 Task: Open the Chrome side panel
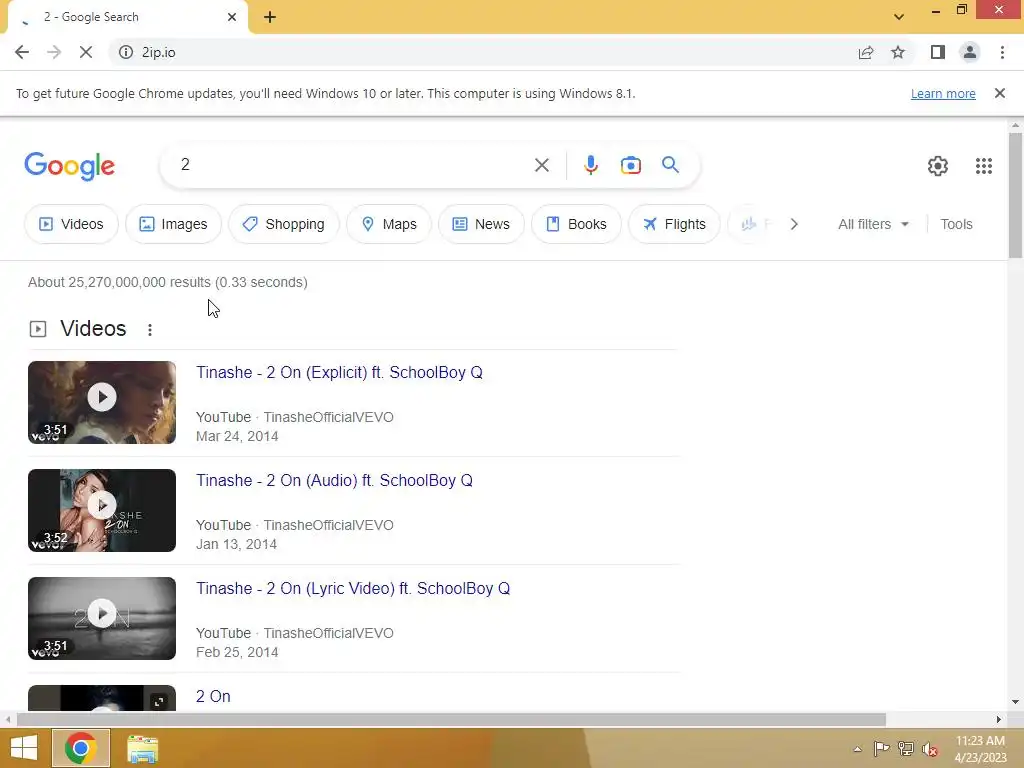(938, 52)
